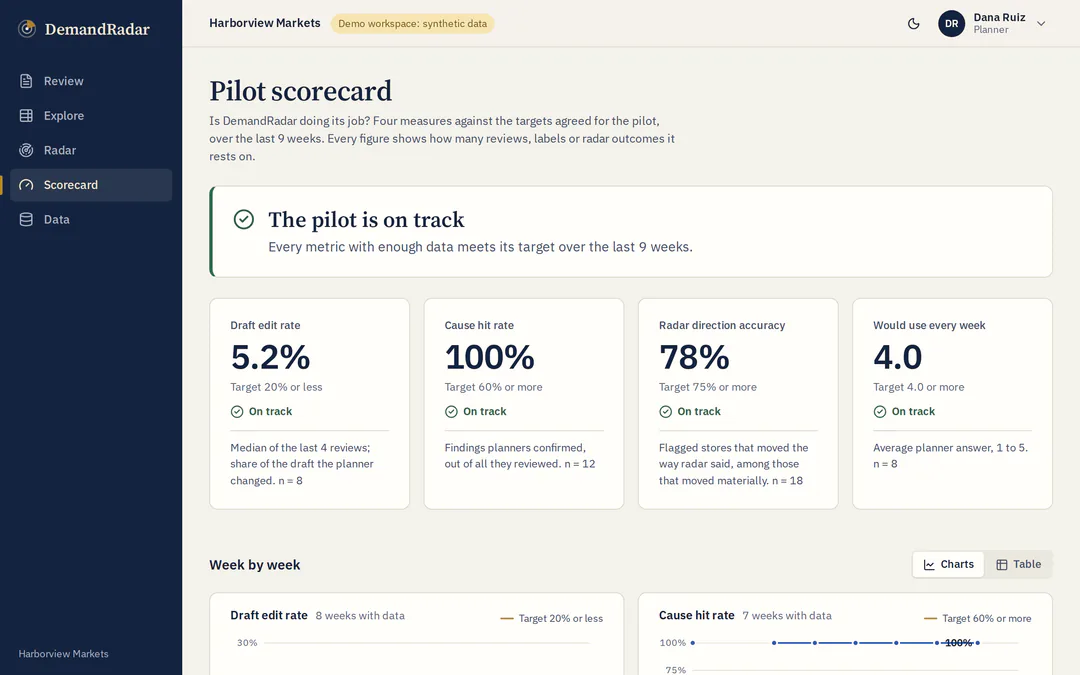Go to the Radar page
Image resolution: width=1080 pixels, height=675 pixels.
click(91, 150)
